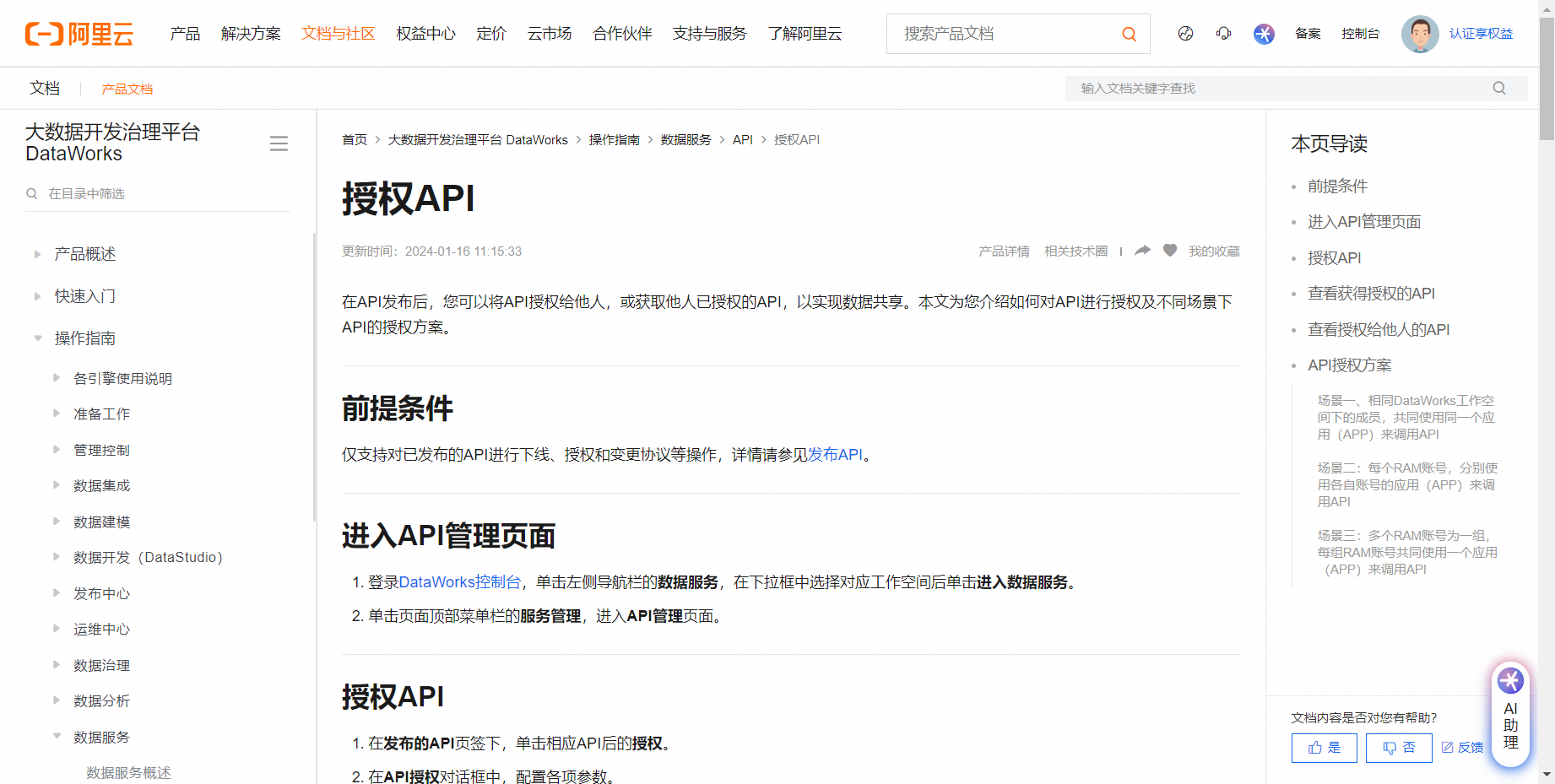Click the 发布API hyperlink

click(x=836, y=455)
